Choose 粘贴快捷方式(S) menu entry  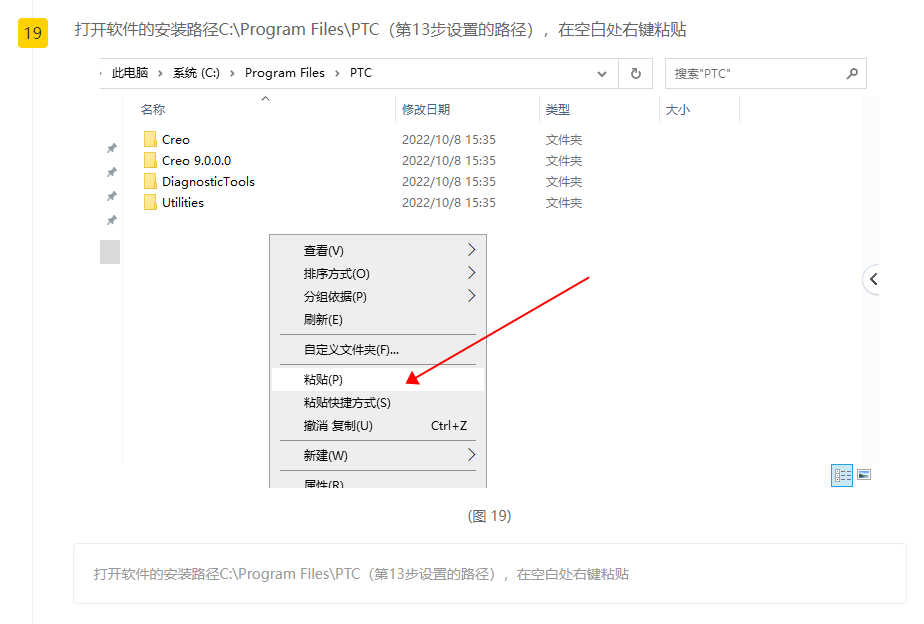378,402
